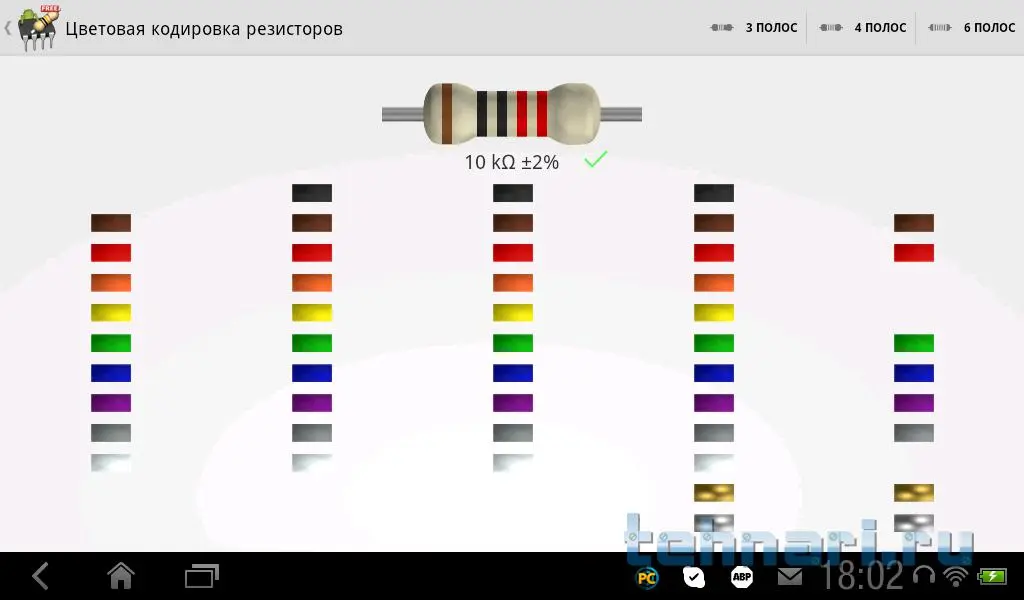Select blue in multiplier column
1024x600 pixels.
(714, 373)
